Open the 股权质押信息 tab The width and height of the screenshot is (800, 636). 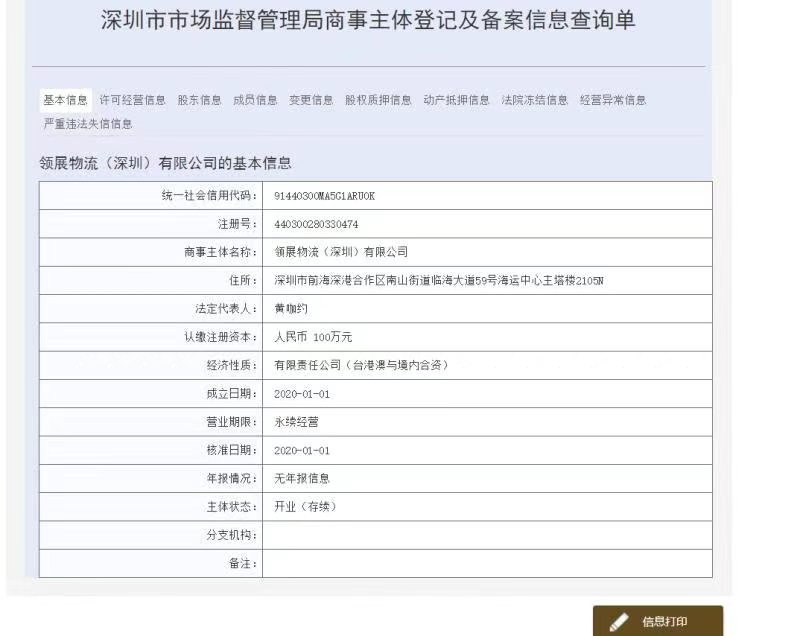[378, 100]
